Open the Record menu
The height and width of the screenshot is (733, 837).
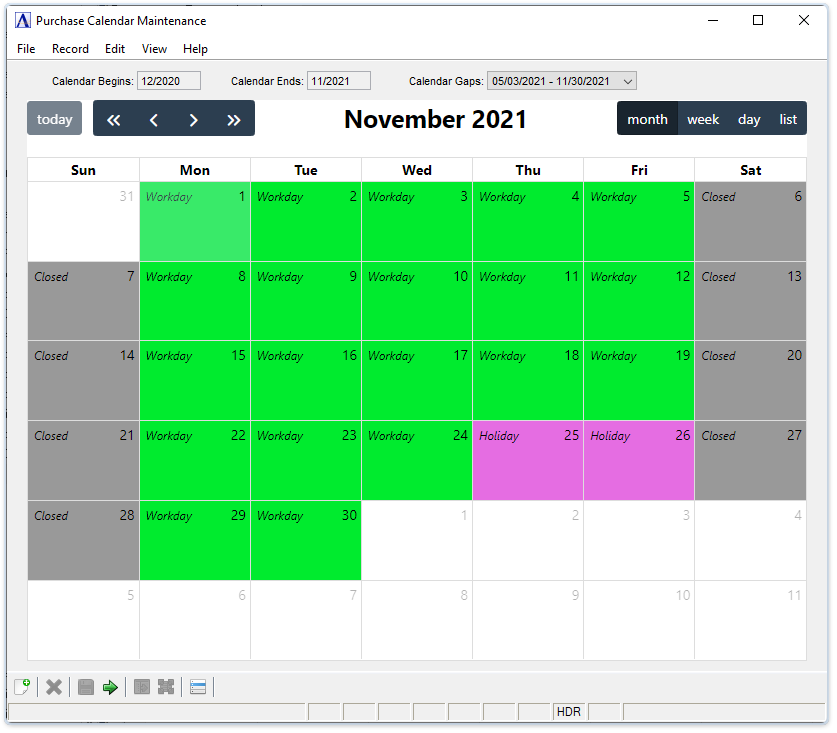coord(70,48)
